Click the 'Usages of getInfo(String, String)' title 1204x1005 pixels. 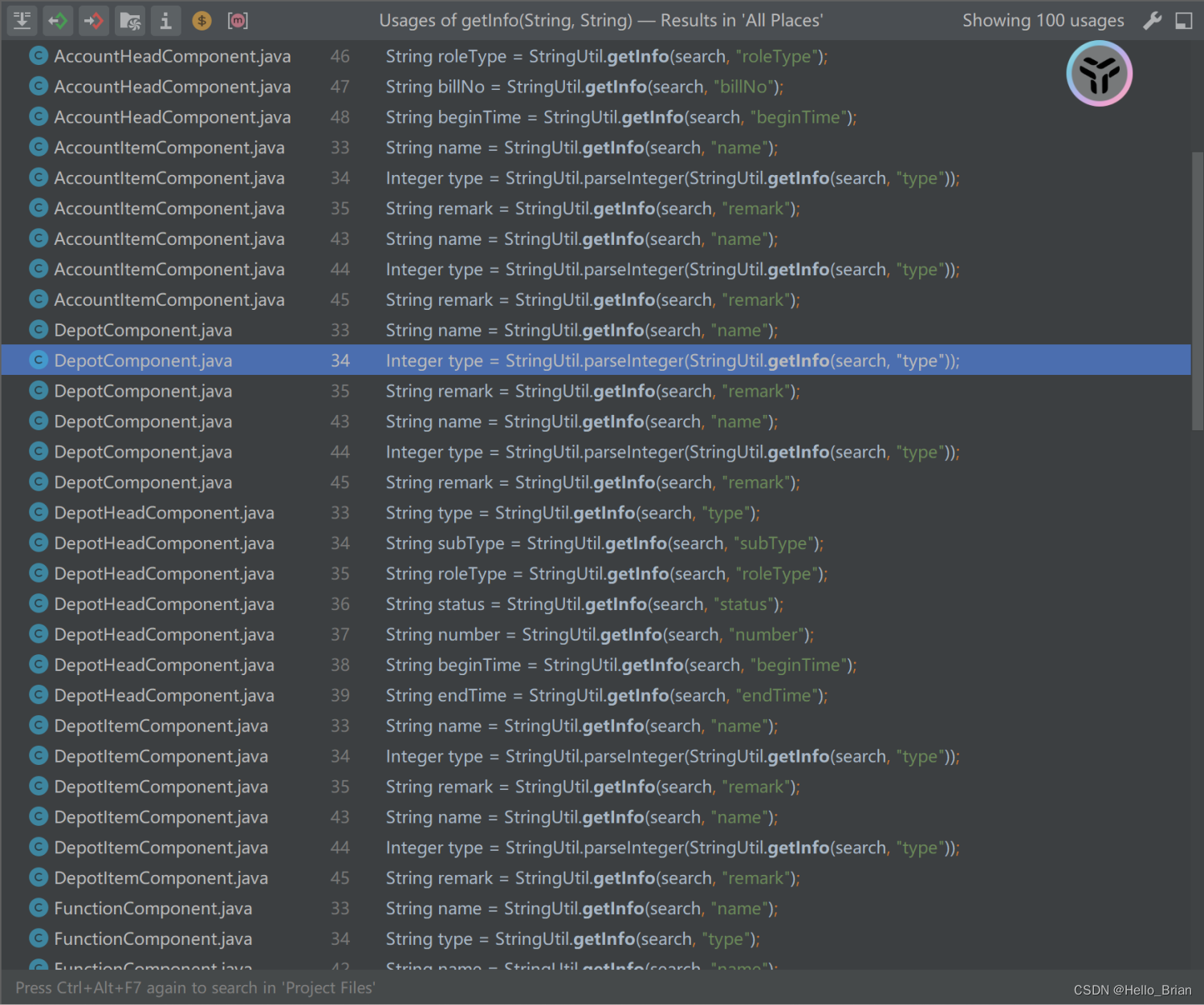pyautogui.click(x=506, y=21)
